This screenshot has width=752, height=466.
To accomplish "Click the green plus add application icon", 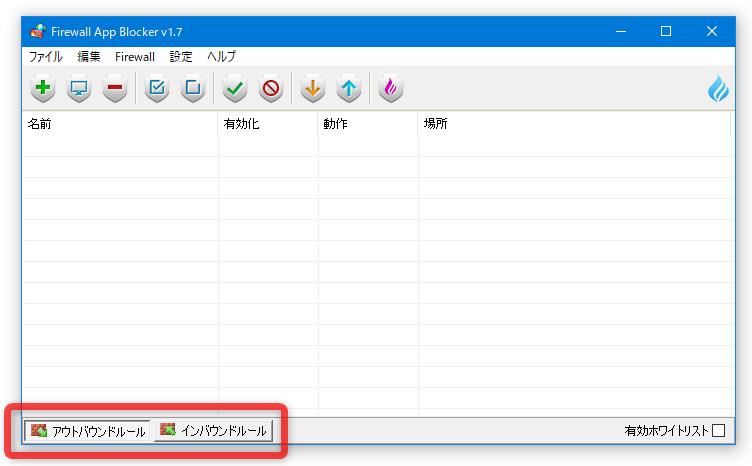I will click(x=43, y=88).
